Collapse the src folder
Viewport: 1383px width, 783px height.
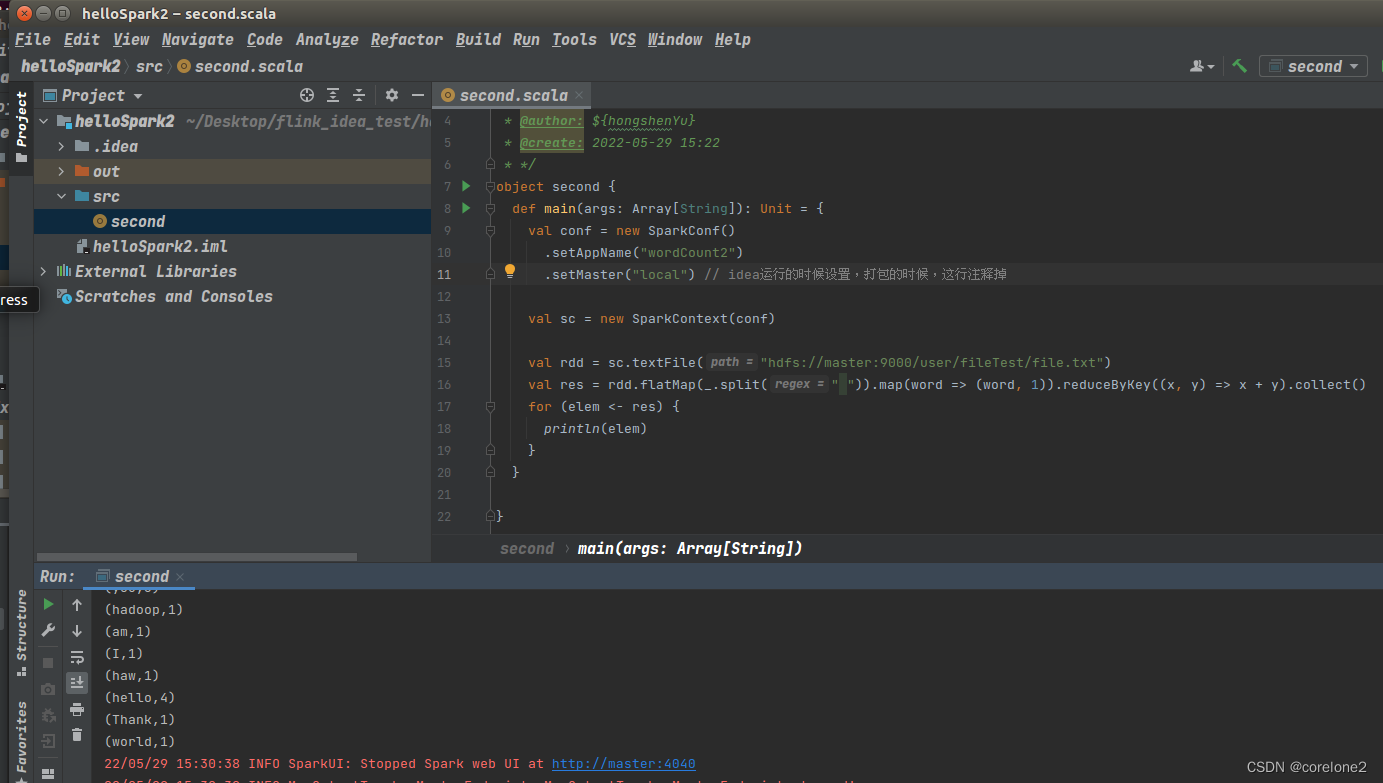61,196
